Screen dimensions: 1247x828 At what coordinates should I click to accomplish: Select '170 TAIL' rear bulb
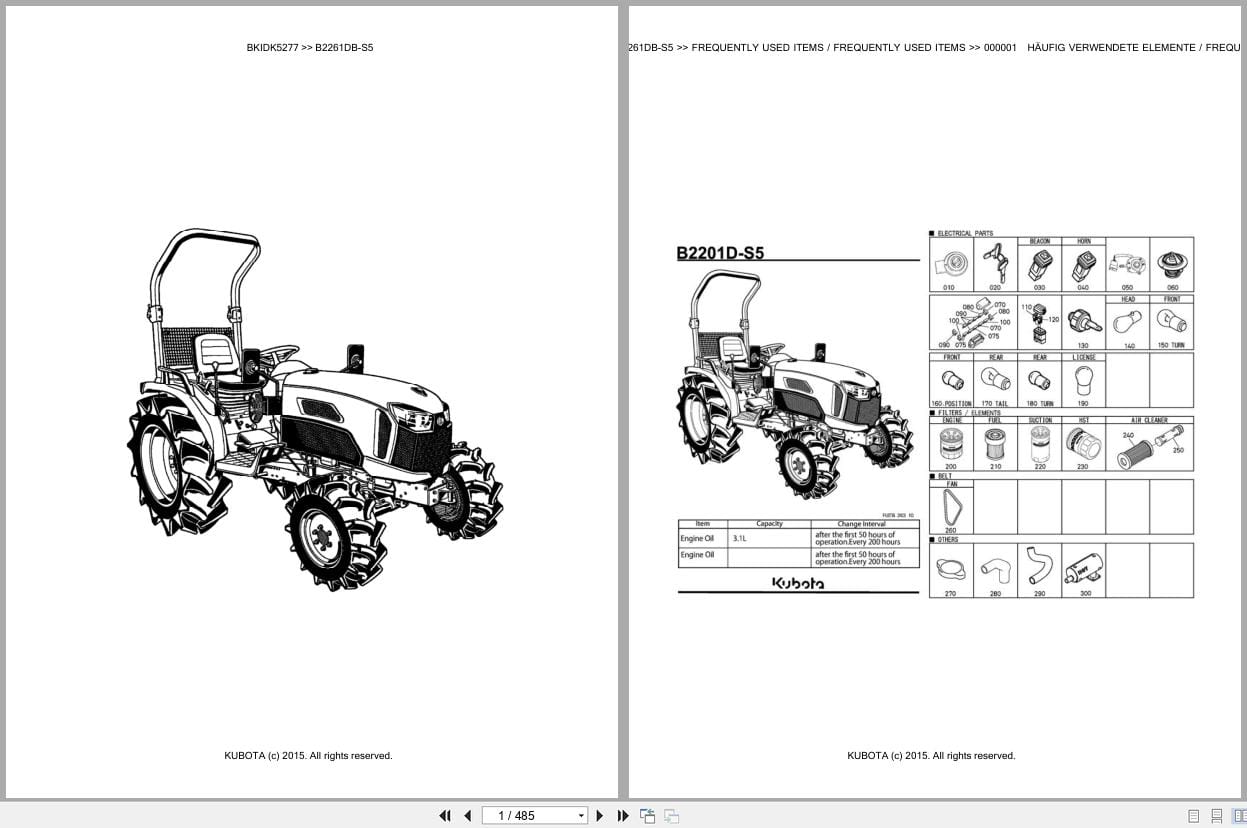pos(995,381)
